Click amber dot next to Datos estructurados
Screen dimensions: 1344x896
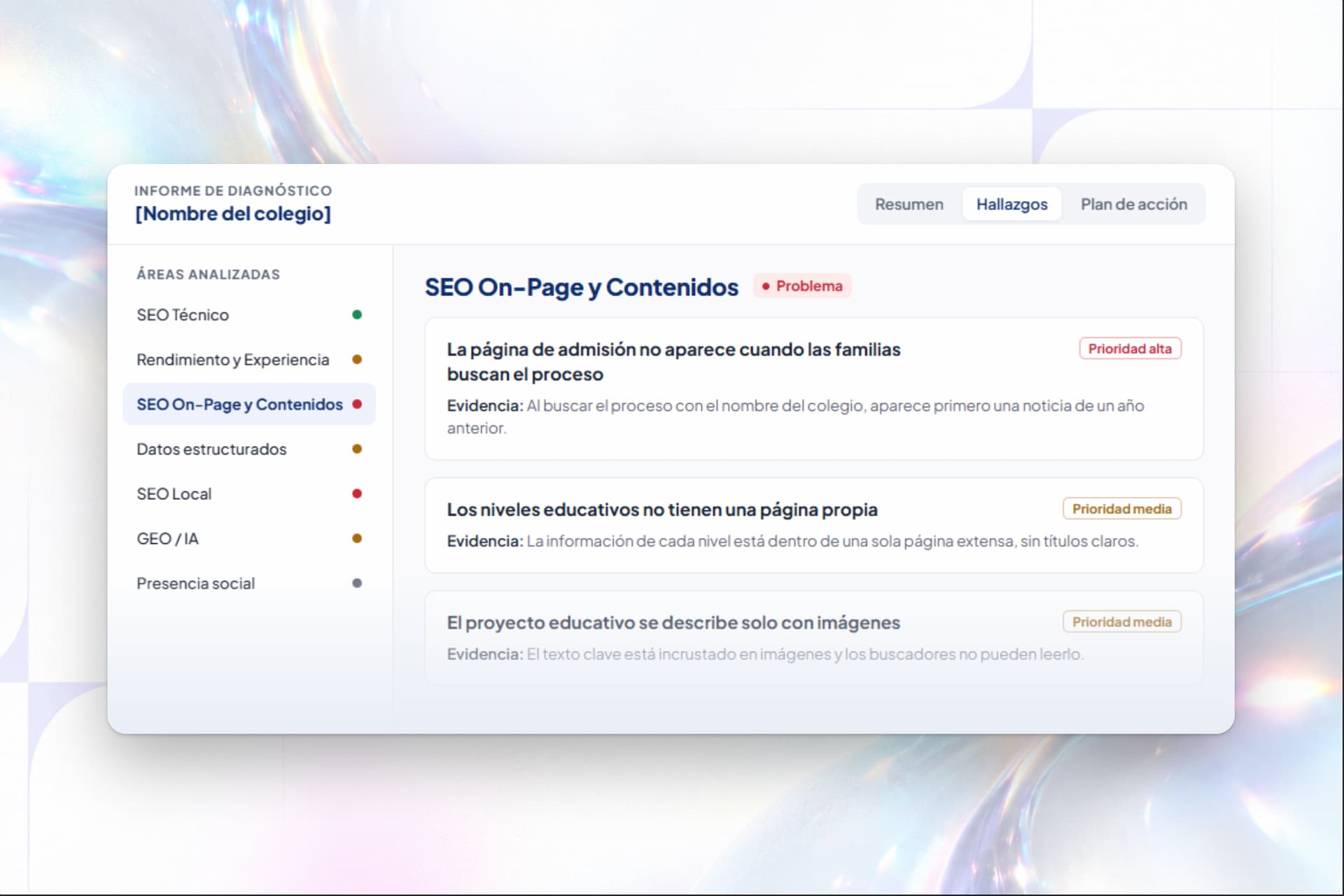(x=357, y=449)
